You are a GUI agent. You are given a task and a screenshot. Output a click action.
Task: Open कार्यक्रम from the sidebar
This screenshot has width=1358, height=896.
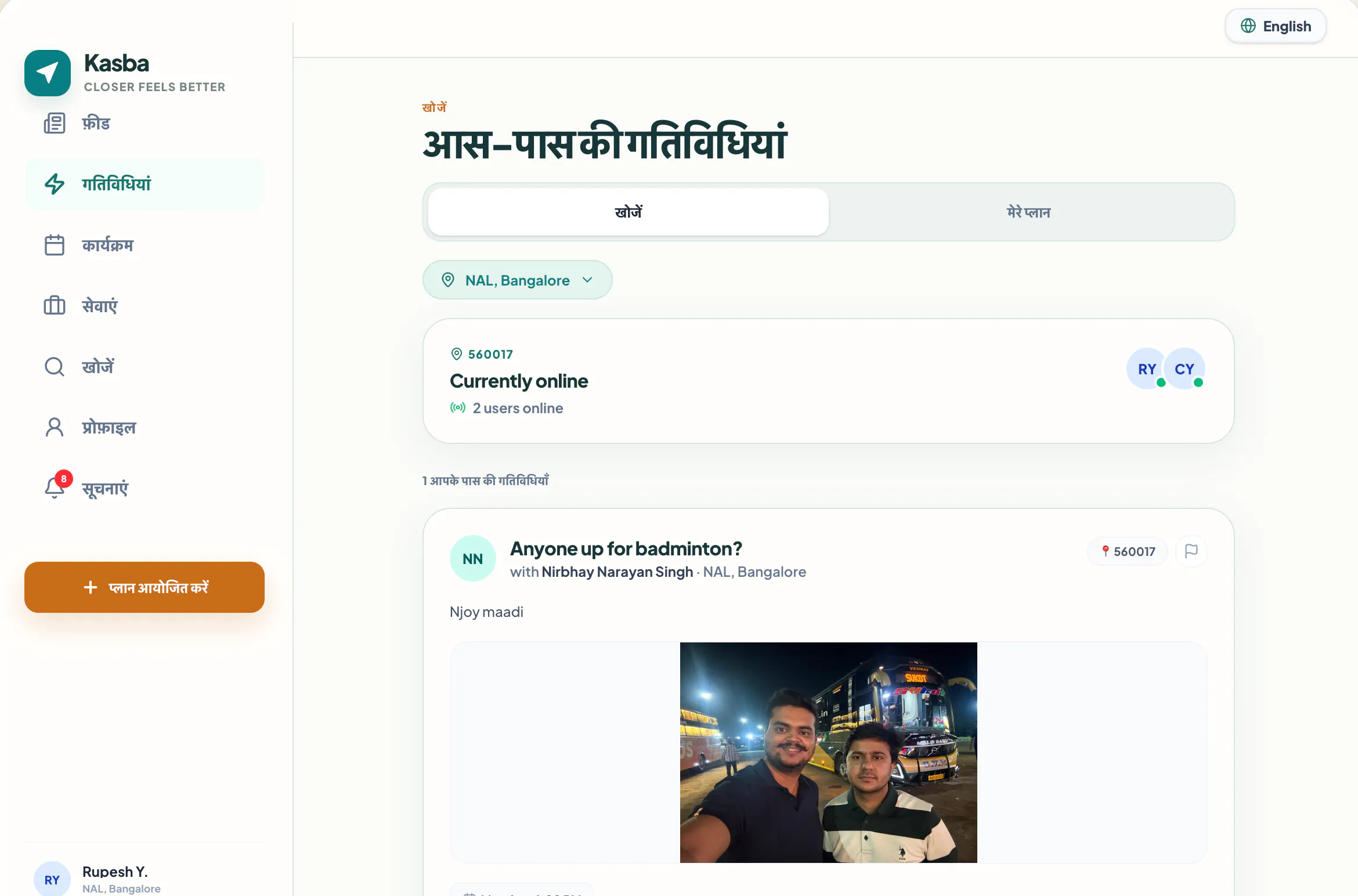click(145, 245)
